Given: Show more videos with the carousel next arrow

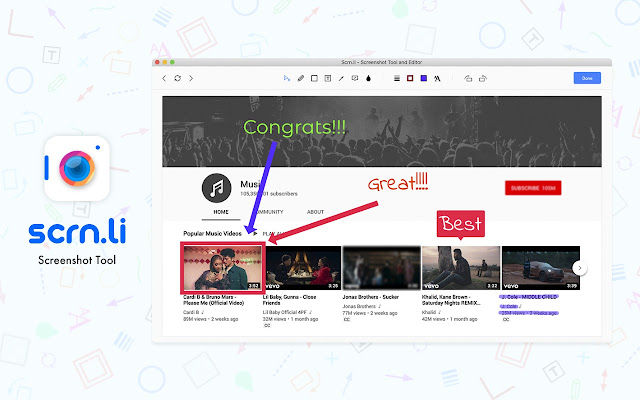Looking at the screenshot, I should [580, 268].
